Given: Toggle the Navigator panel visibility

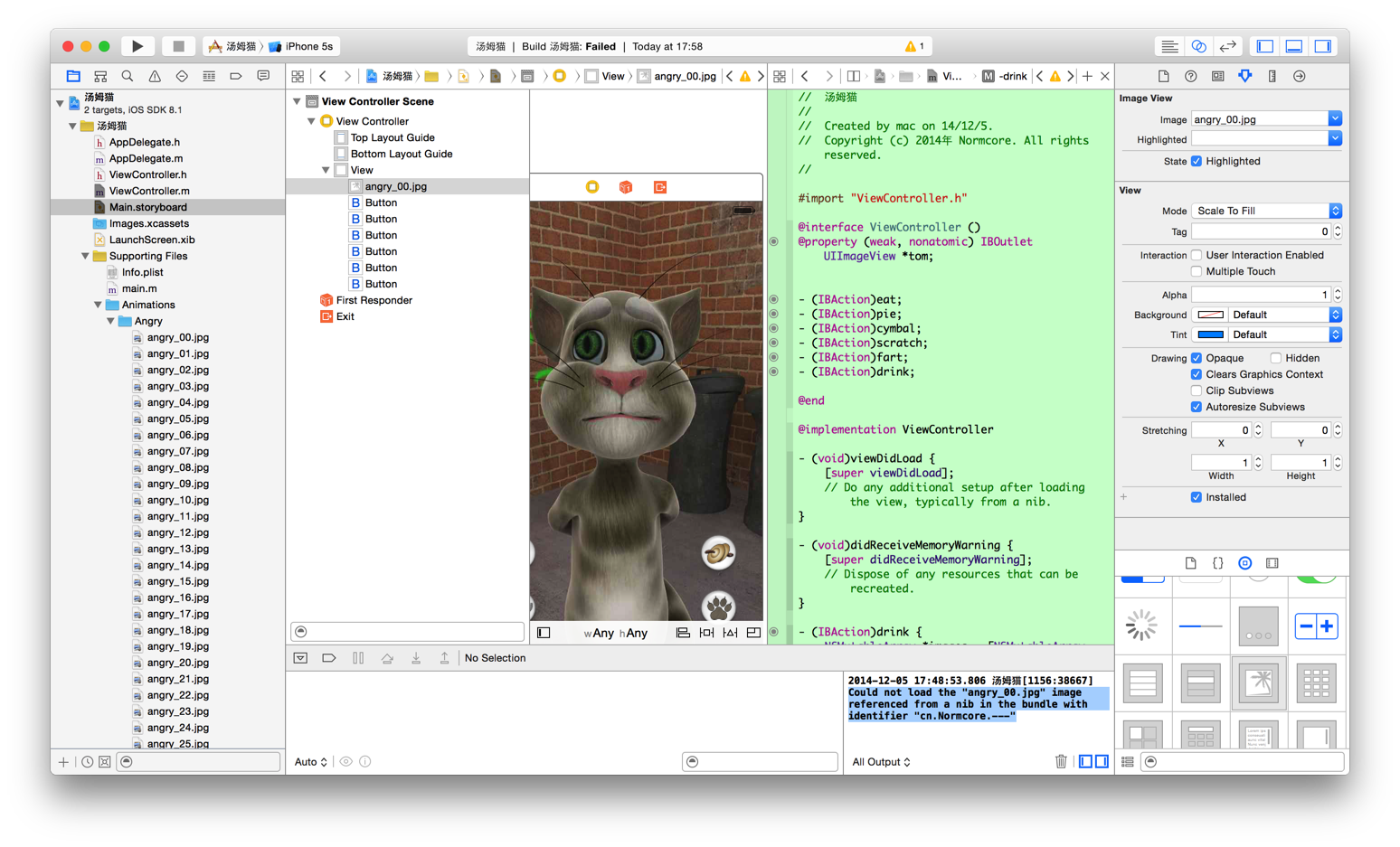Looking at the screenshot, I should point(1265,46).
